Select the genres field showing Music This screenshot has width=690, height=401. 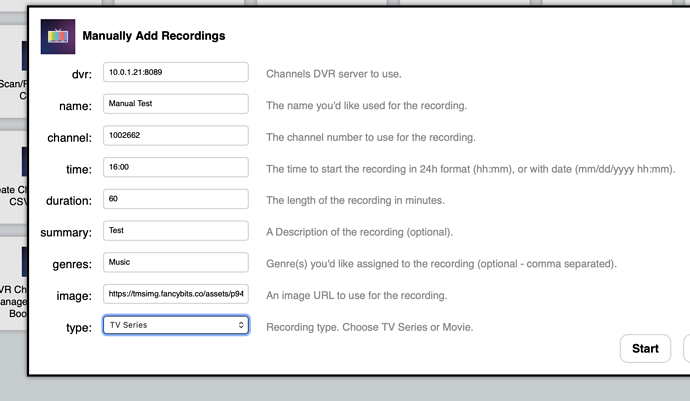coord(175,263)
